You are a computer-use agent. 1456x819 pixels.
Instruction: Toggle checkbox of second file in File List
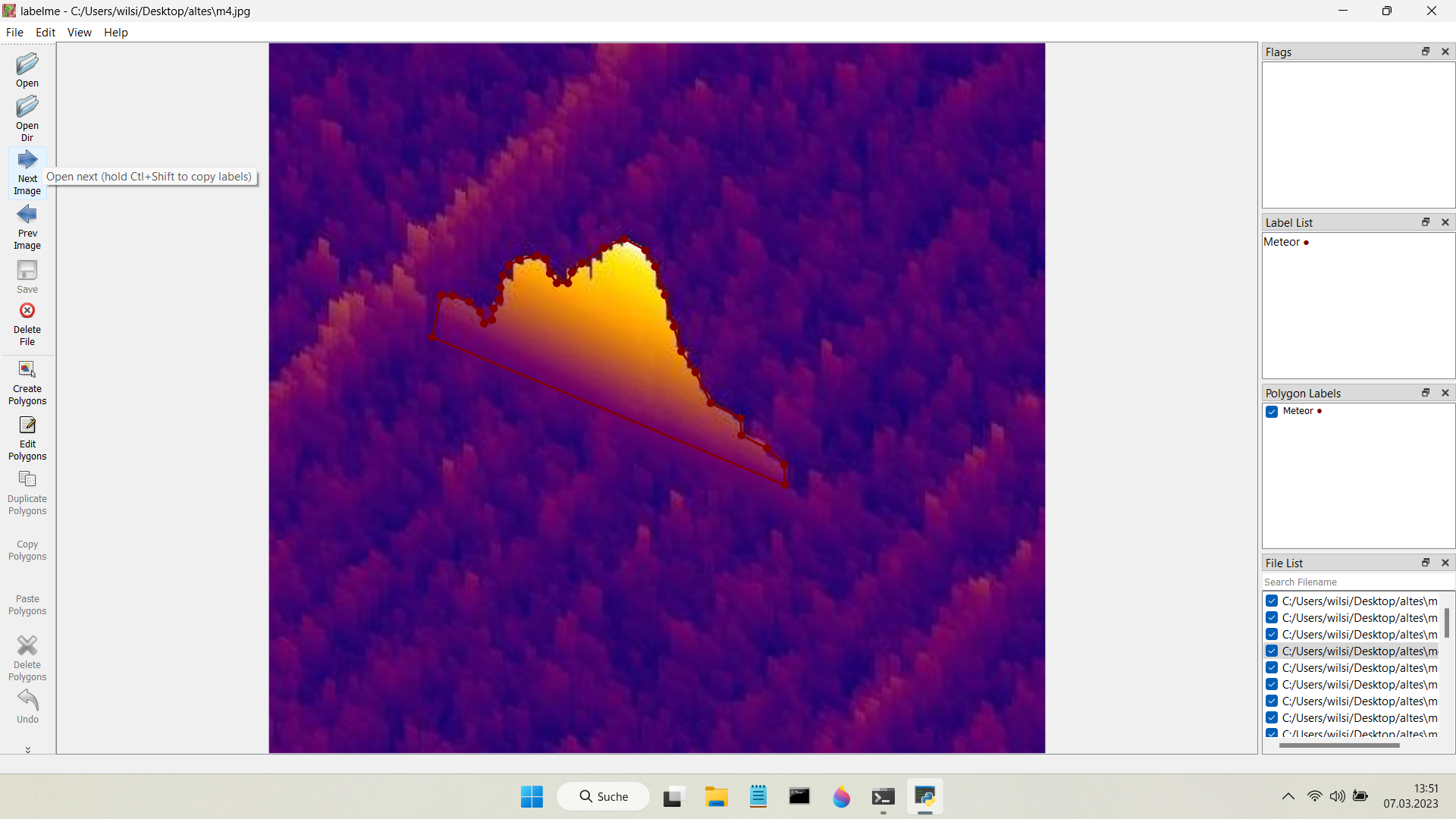point(1272,617)
